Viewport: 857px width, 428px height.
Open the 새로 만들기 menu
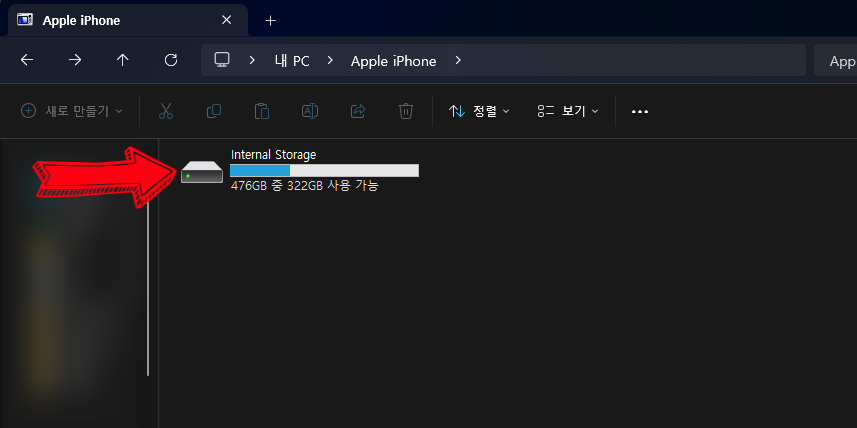click(x=72, y=112)
